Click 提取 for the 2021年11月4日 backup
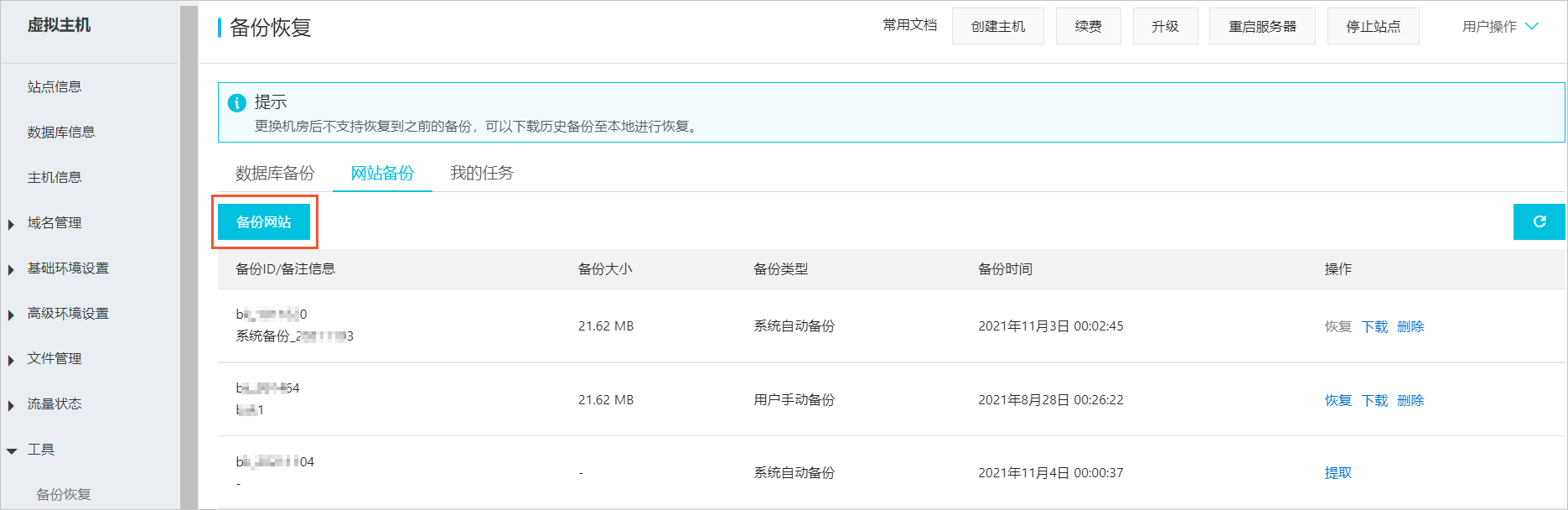Image resolution: width=1568 pixels, height=510 pixels. tap(1338, 472)
